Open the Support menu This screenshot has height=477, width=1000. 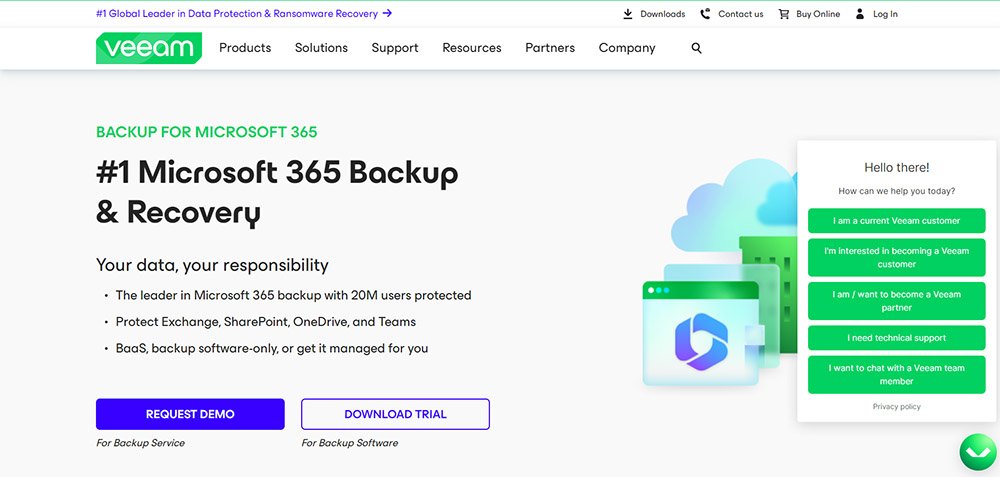point(395,48)
